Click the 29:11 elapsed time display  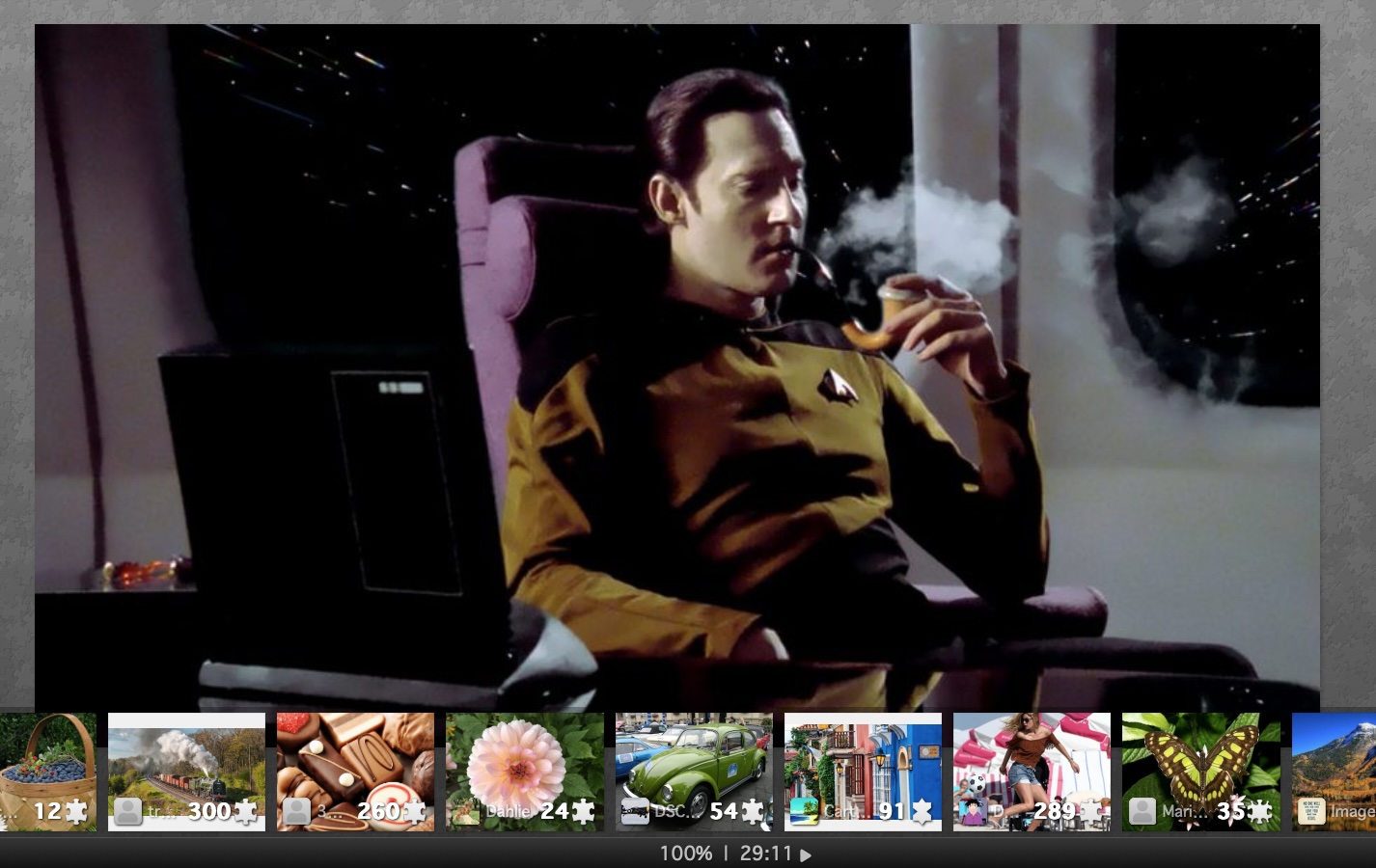click(x=766, y=854)
